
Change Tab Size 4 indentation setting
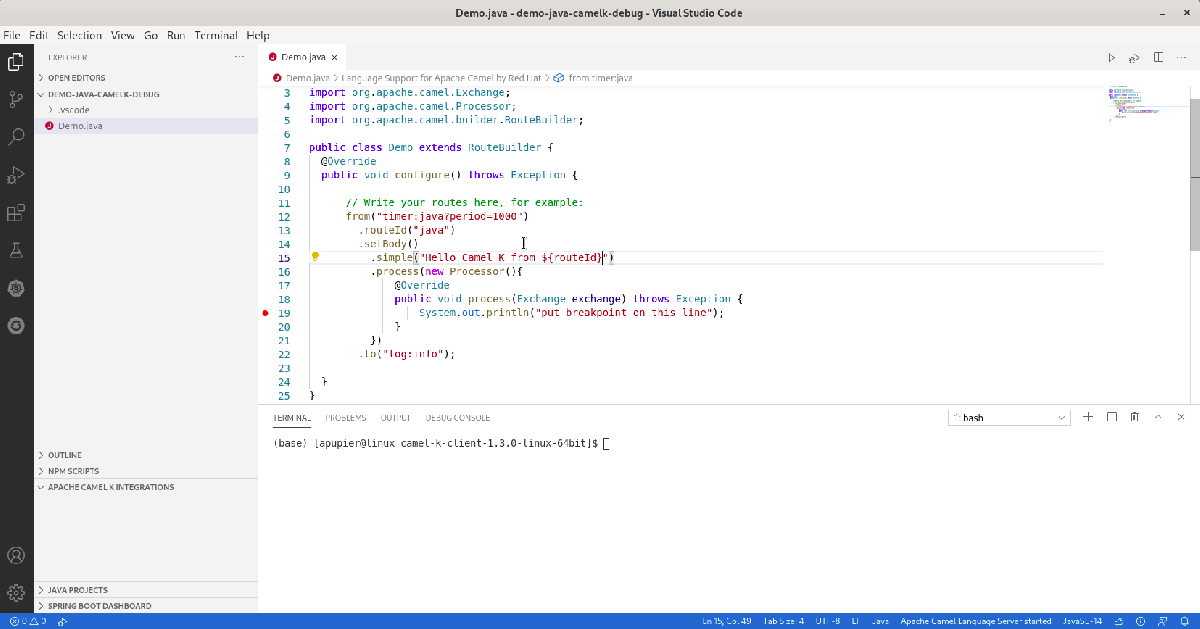pos(784,621)
